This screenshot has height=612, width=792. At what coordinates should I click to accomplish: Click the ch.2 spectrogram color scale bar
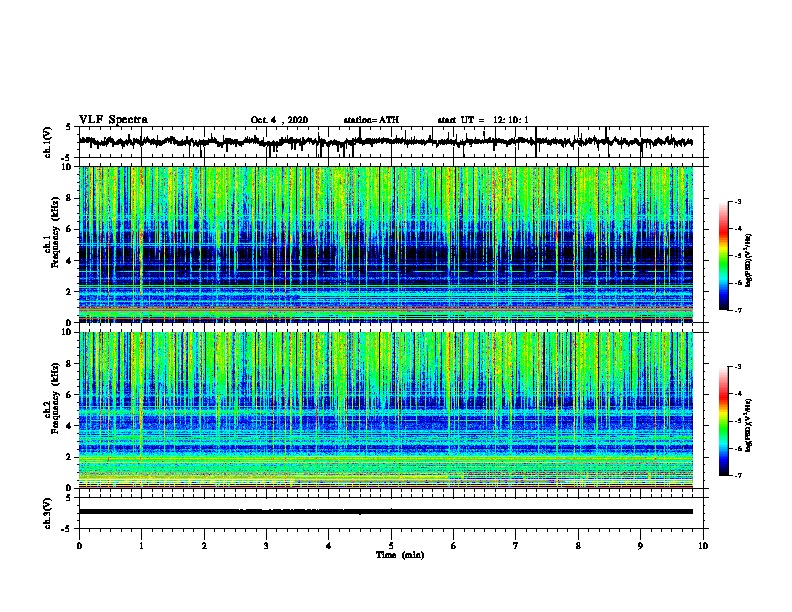pos(724,421)
